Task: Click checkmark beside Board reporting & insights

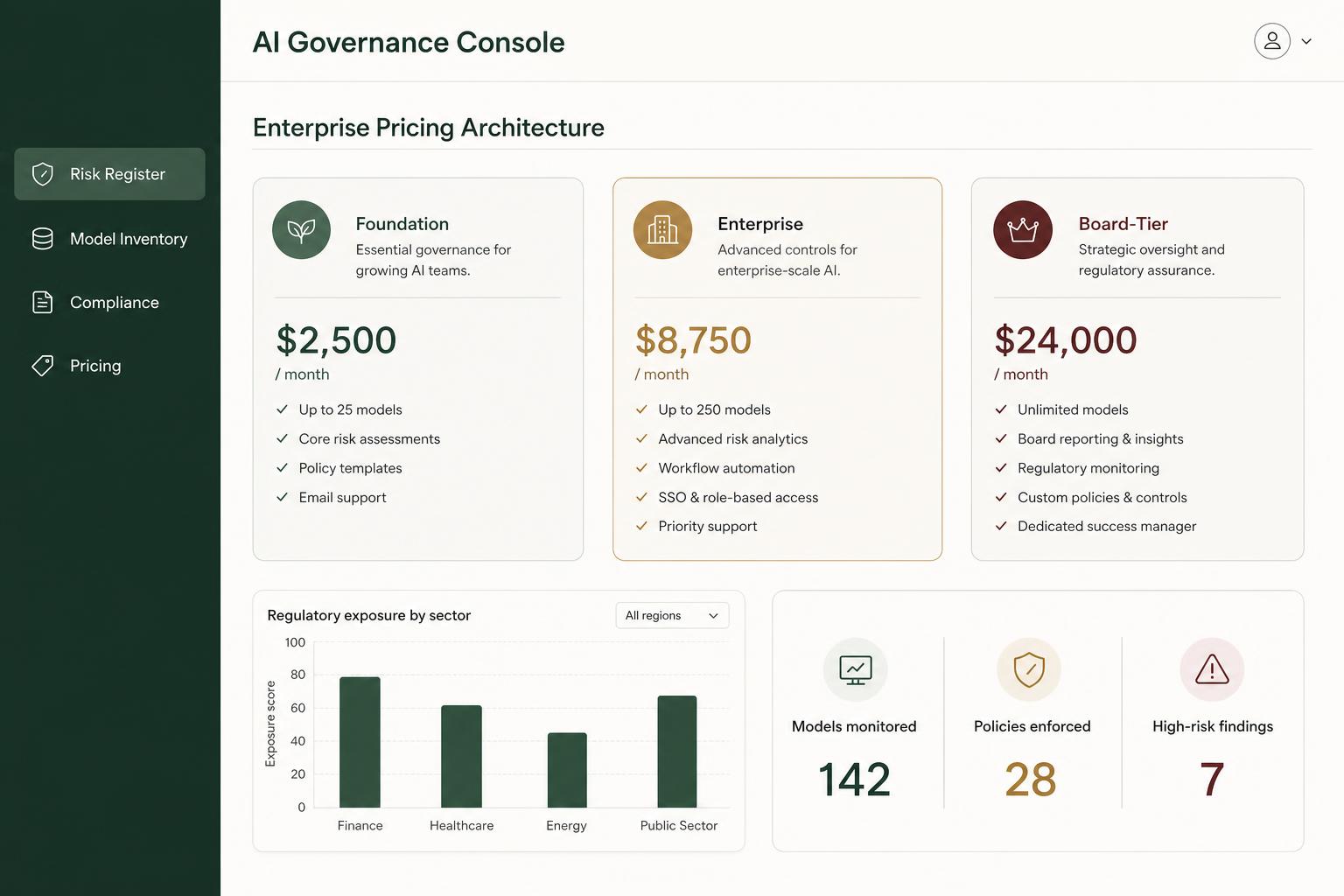Action: [1001, 438]
